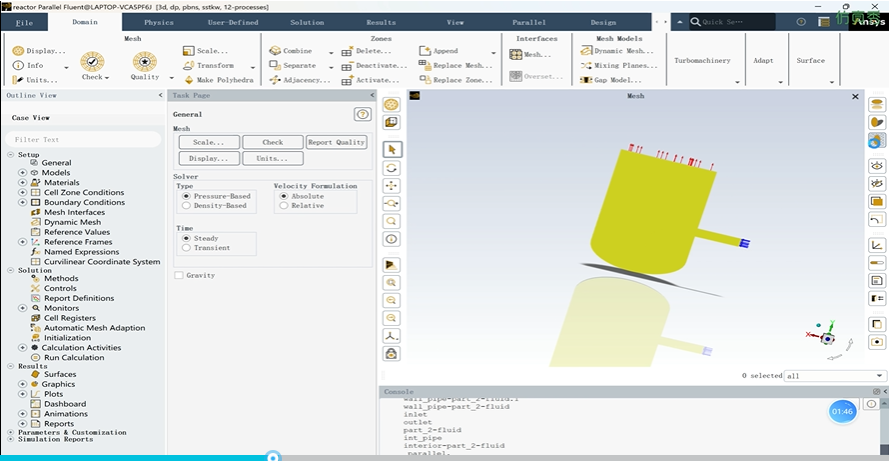Open Units settings in ribbon
This screenshot has width=889, height=461.
[35, 80]
